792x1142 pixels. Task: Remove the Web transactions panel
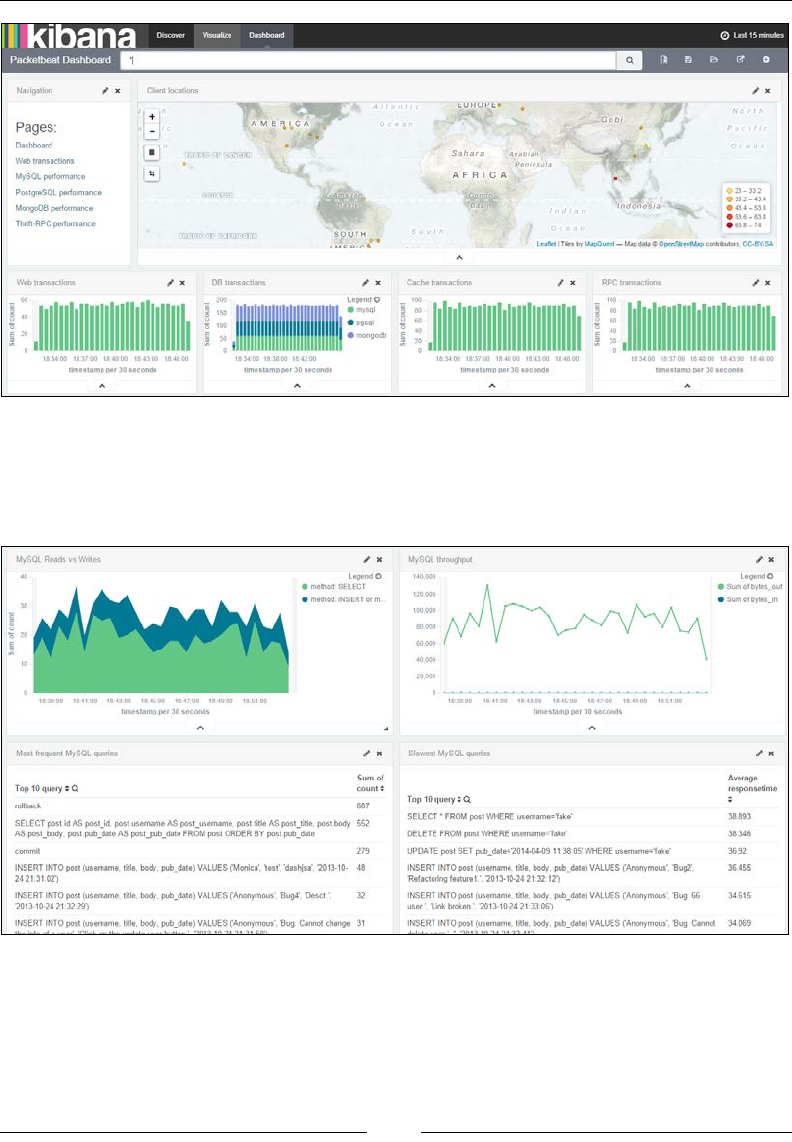click(182, 283)
